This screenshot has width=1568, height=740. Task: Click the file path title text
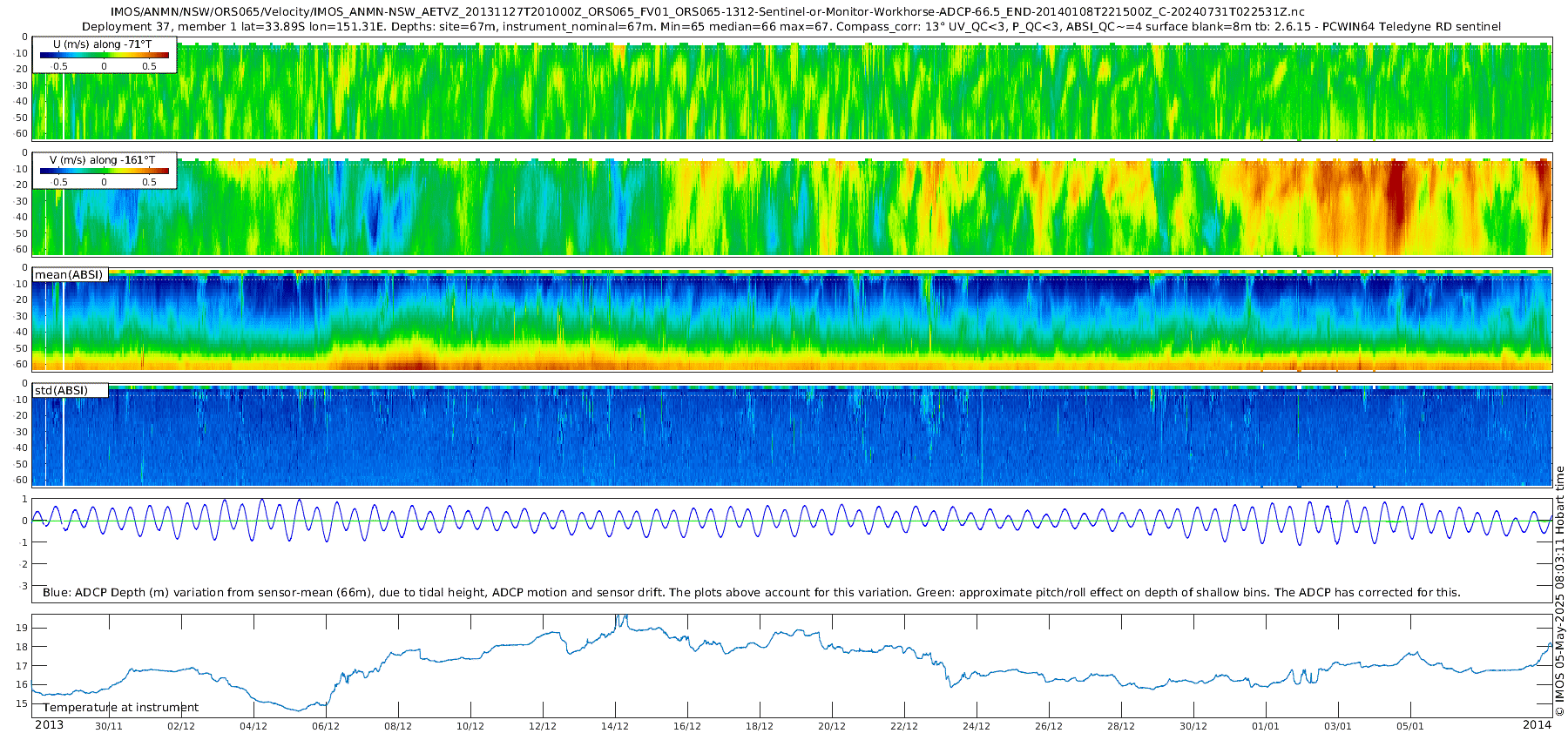pyautogui.click(x=707, y=12)
